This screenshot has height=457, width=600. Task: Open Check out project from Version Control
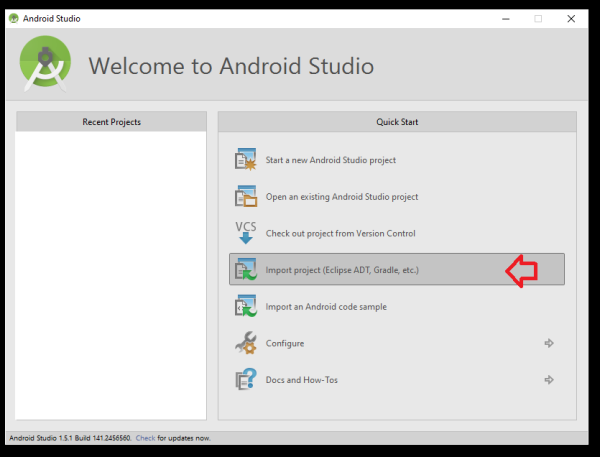(340, 233)
